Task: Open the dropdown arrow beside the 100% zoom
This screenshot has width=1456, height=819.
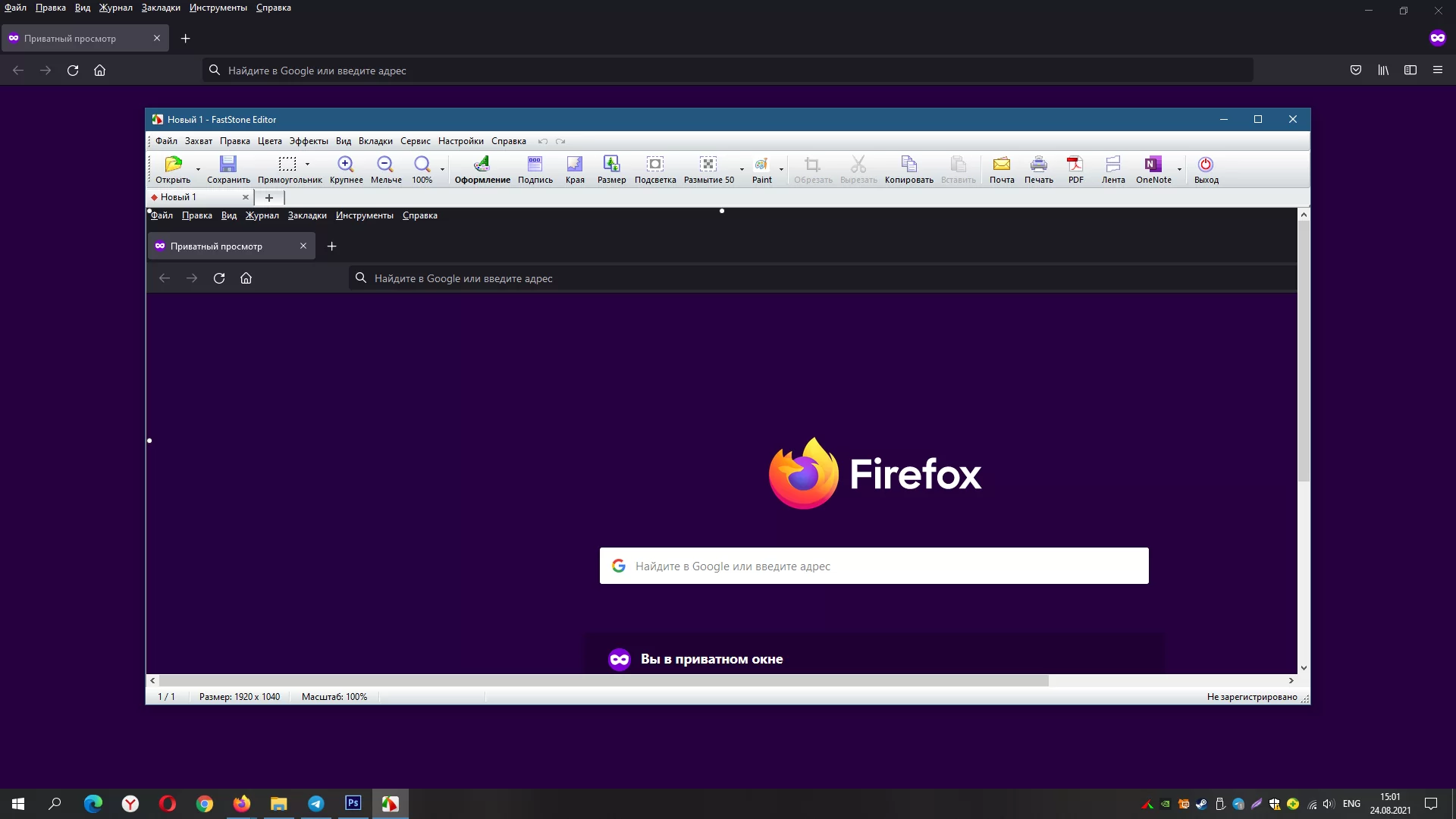Action: [442, 169]
